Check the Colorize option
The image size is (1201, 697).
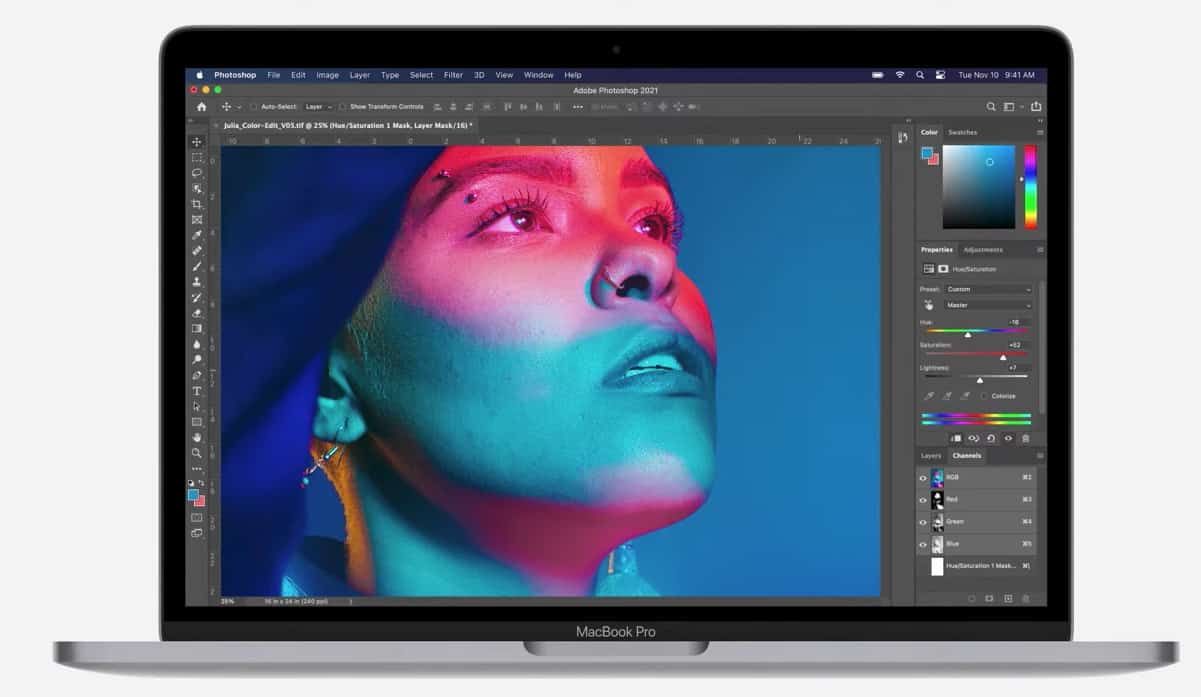point(984,396)
